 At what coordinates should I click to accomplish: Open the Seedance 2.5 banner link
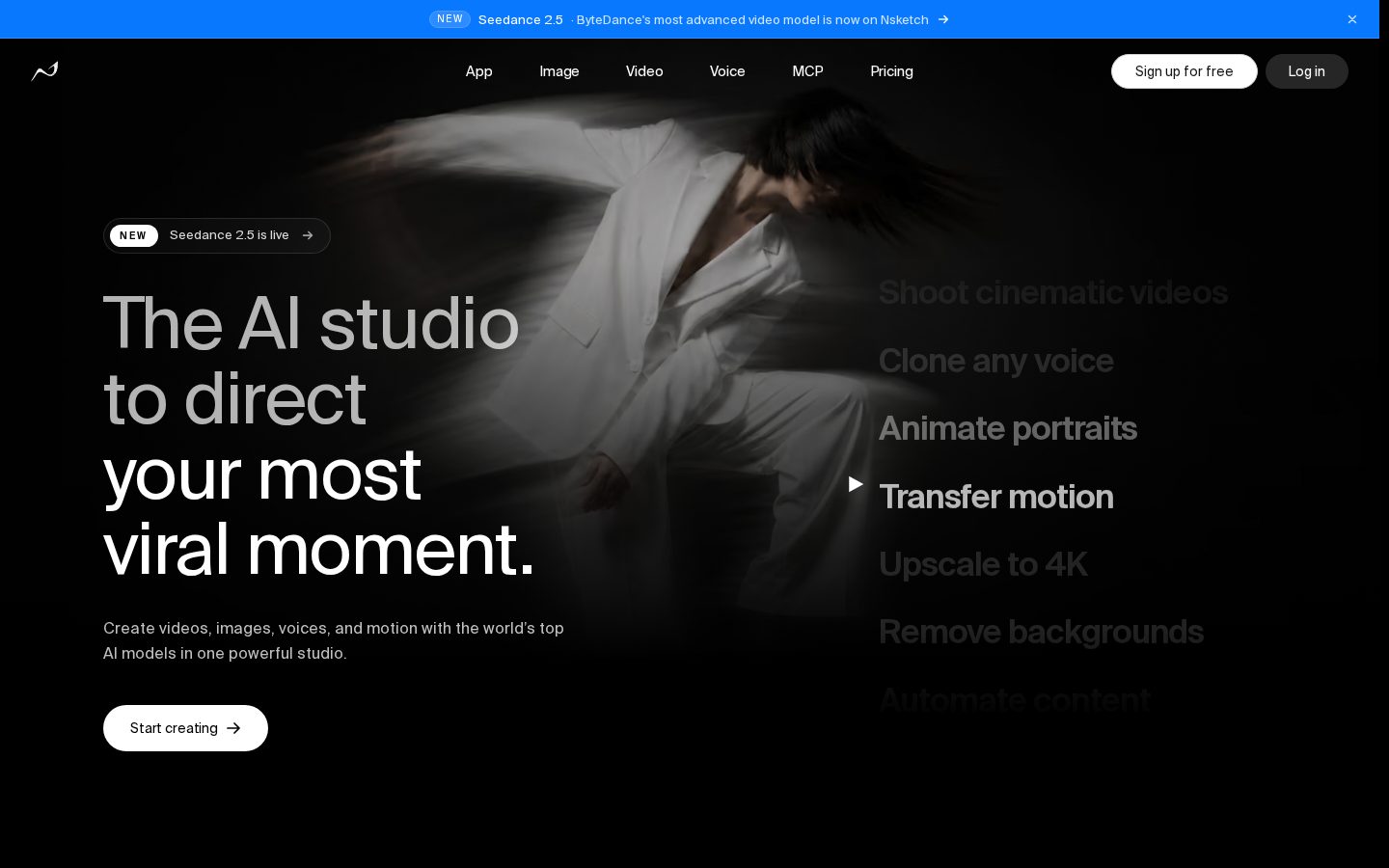[x=689, y=19]
